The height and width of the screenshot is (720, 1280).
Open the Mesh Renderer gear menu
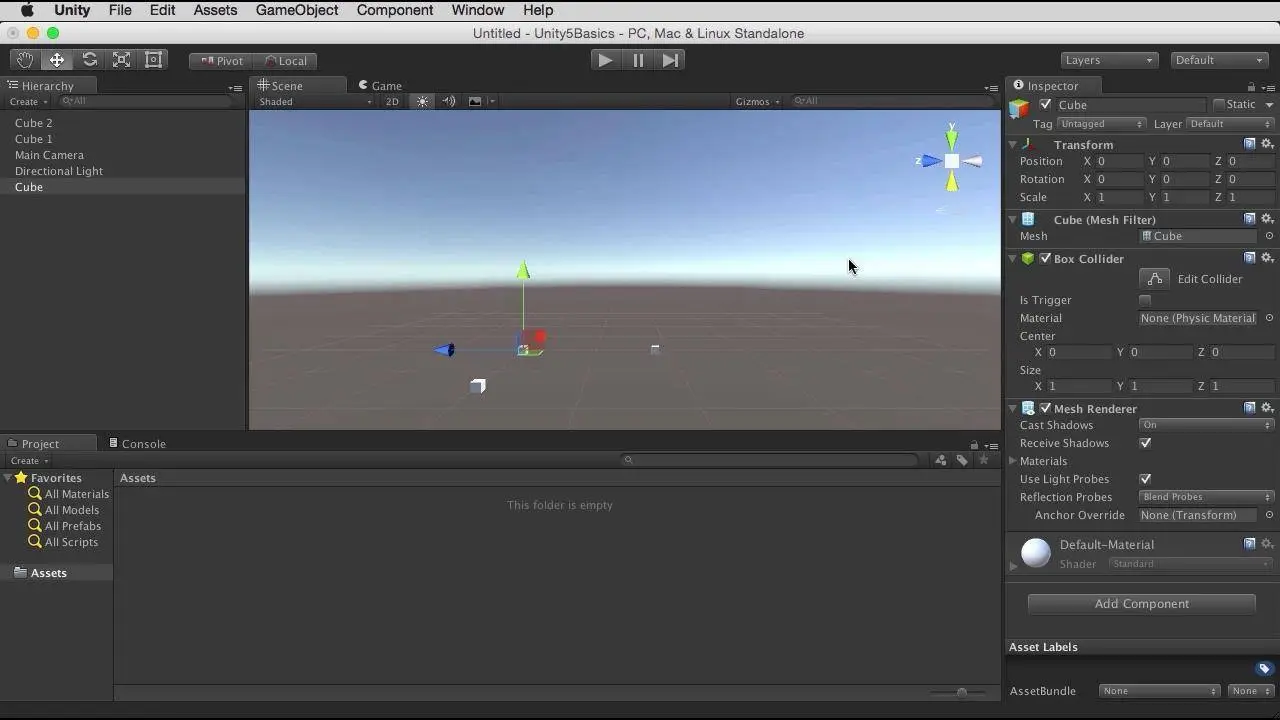click(x=1267, y=408)
